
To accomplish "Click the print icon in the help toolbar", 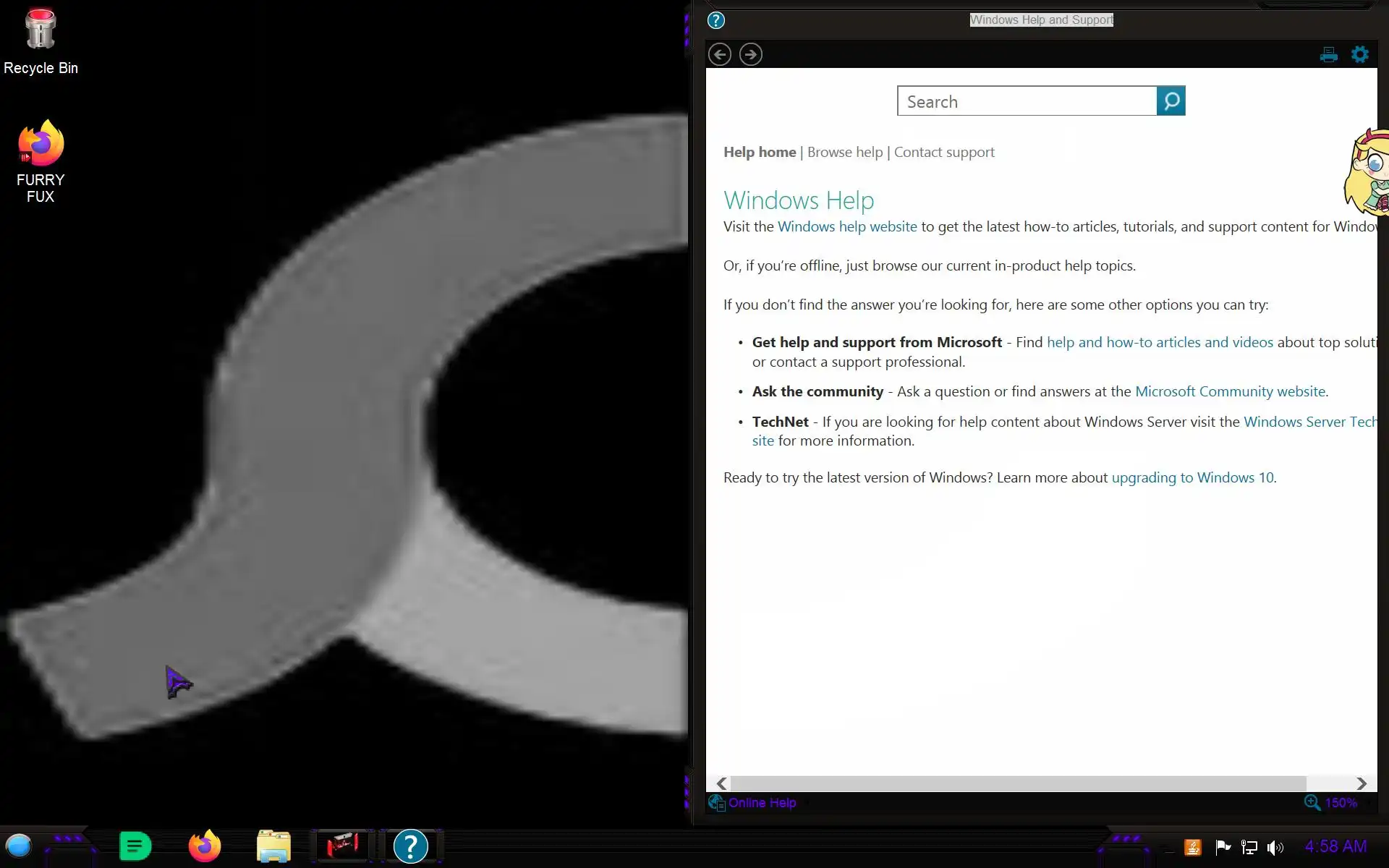I will [x=1328, y=55].
